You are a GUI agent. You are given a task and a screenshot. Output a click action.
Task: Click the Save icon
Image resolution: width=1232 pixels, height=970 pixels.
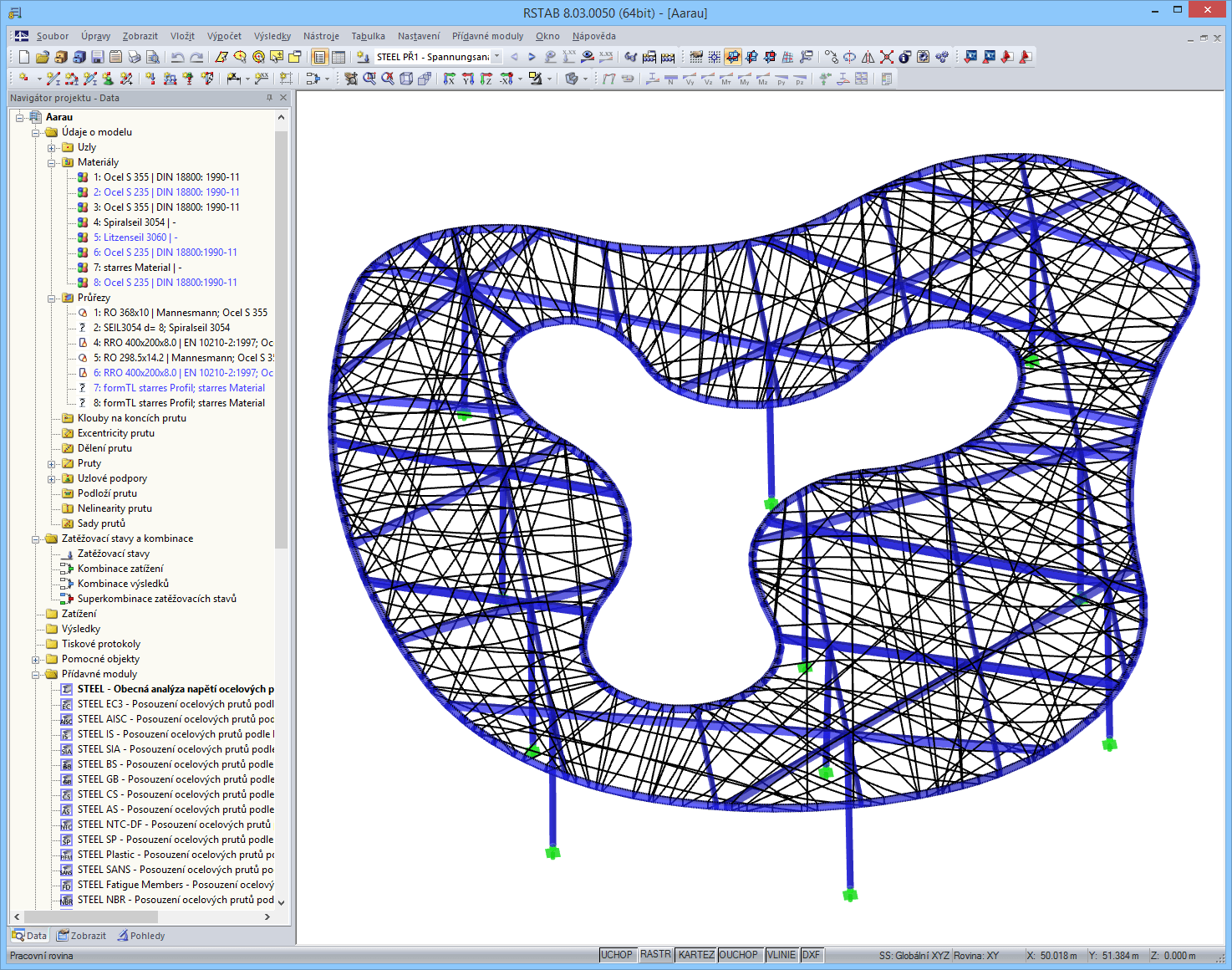click(97, 56)
